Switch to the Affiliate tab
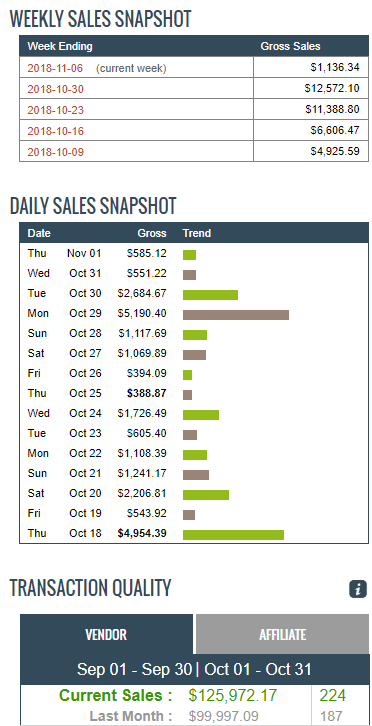Image resolution: width=372 pixels, height=726 pixels. pyautogui.click(x=283, y=634)
